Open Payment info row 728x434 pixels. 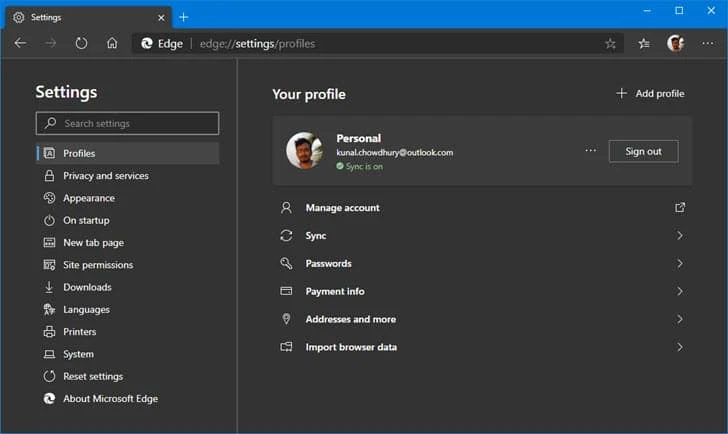[482, 291]
